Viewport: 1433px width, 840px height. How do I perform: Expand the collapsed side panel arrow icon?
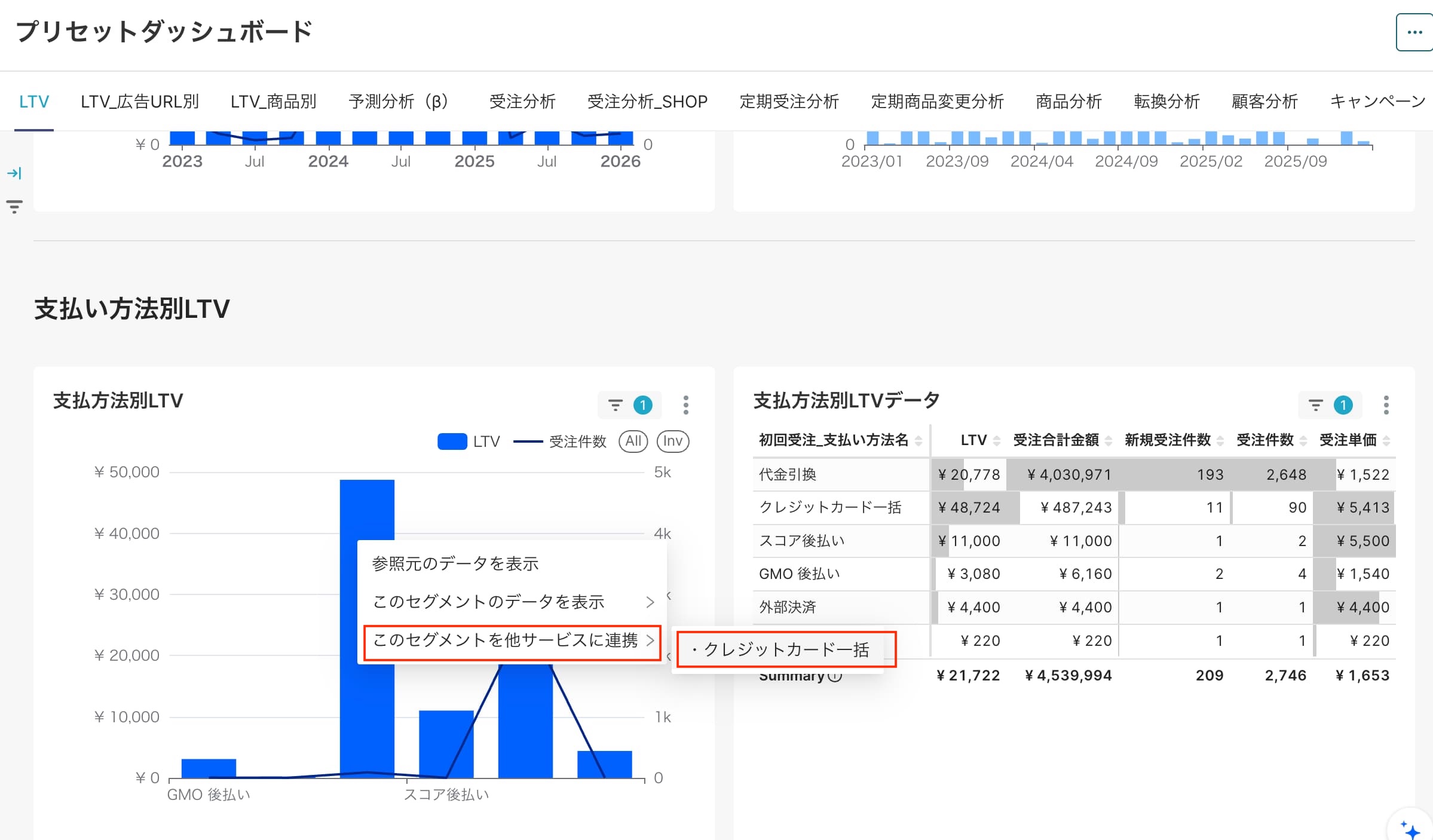point(14,173)
